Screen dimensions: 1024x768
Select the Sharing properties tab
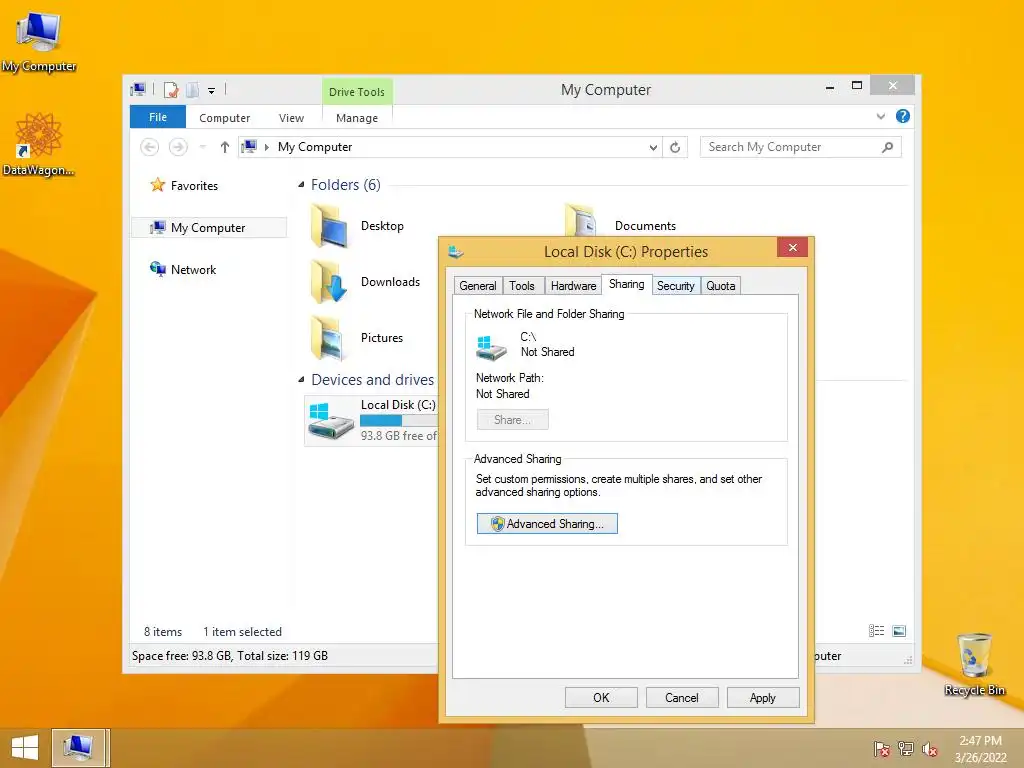626,284
